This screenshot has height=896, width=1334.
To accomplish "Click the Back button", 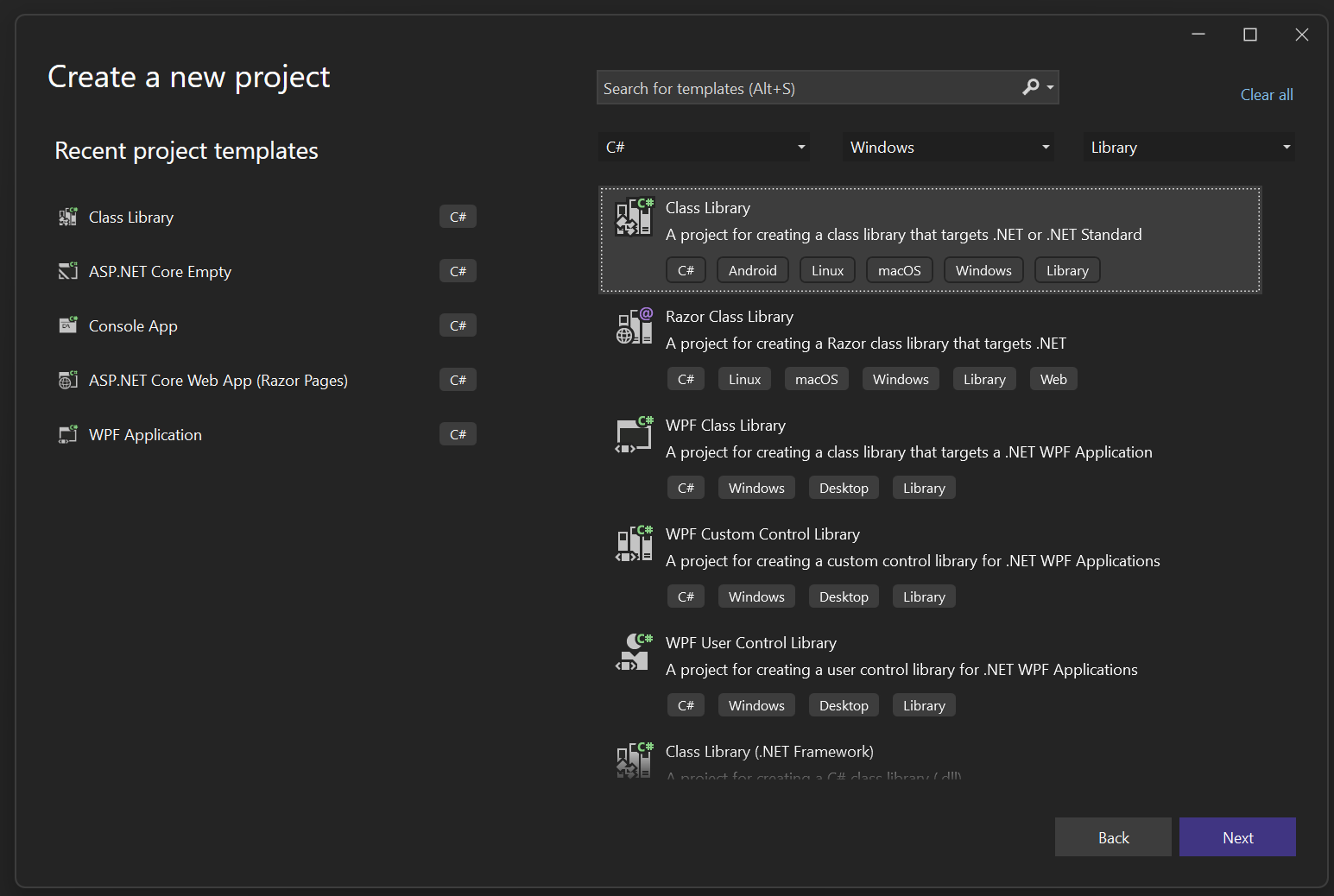I will [x=1113, y=836].
